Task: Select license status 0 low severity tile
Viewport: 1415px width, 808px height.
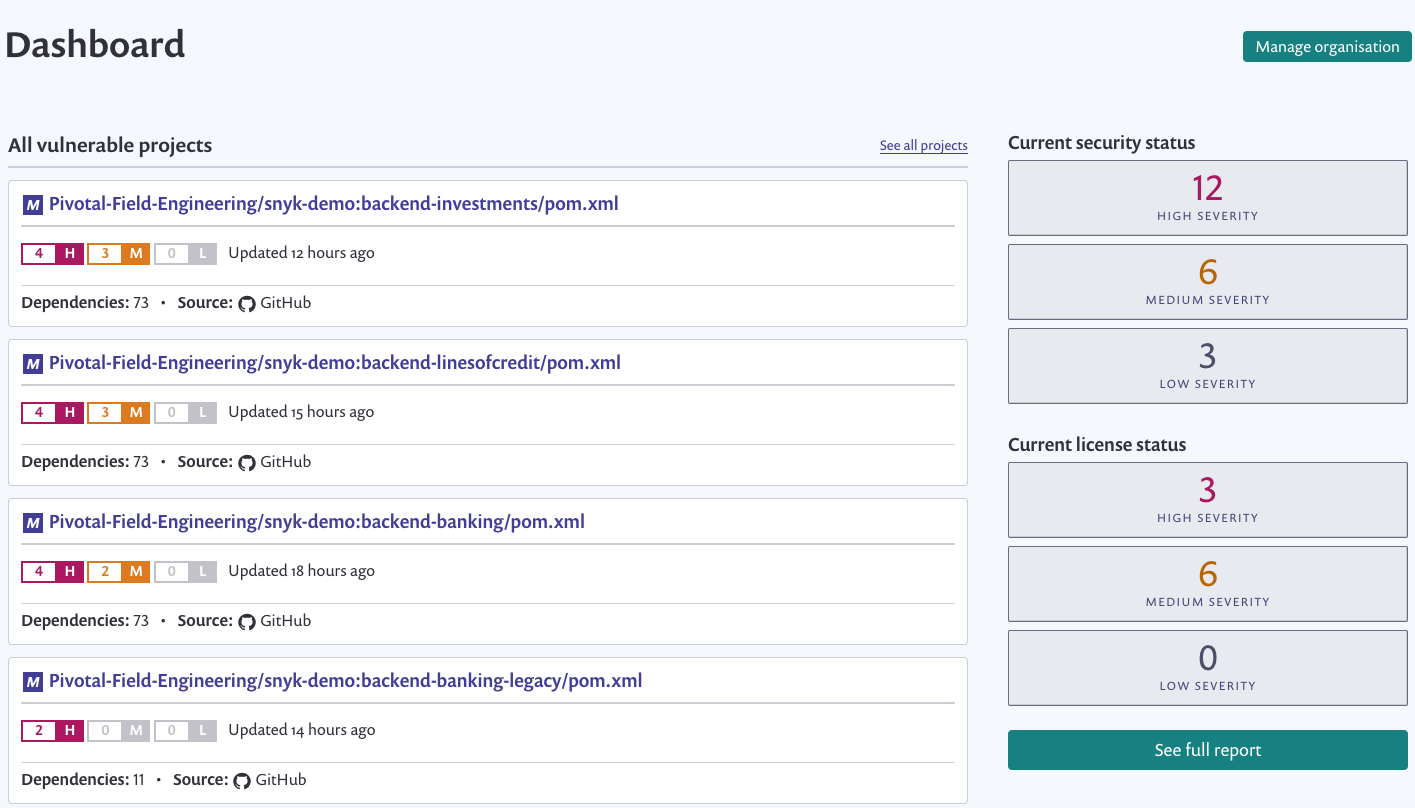Action: click(1207, 668)
